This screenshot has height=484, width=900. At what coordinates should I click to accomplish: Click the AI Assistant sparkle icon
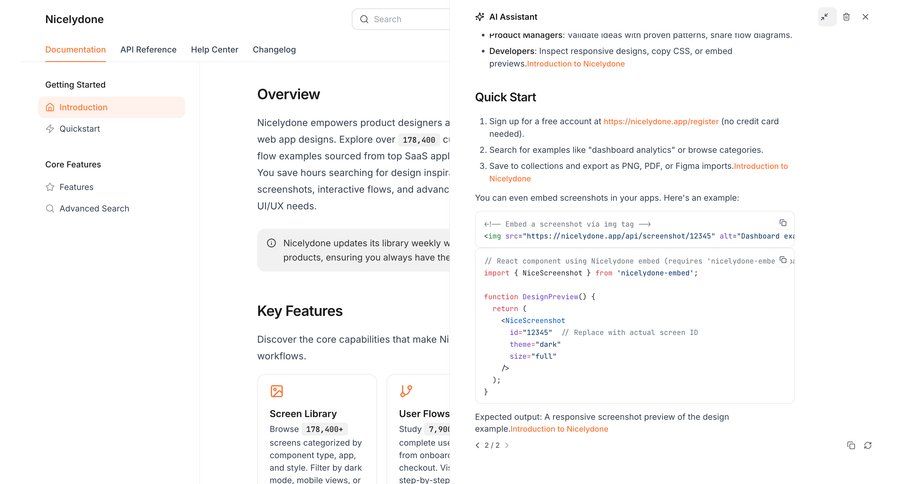pos(480,17)
